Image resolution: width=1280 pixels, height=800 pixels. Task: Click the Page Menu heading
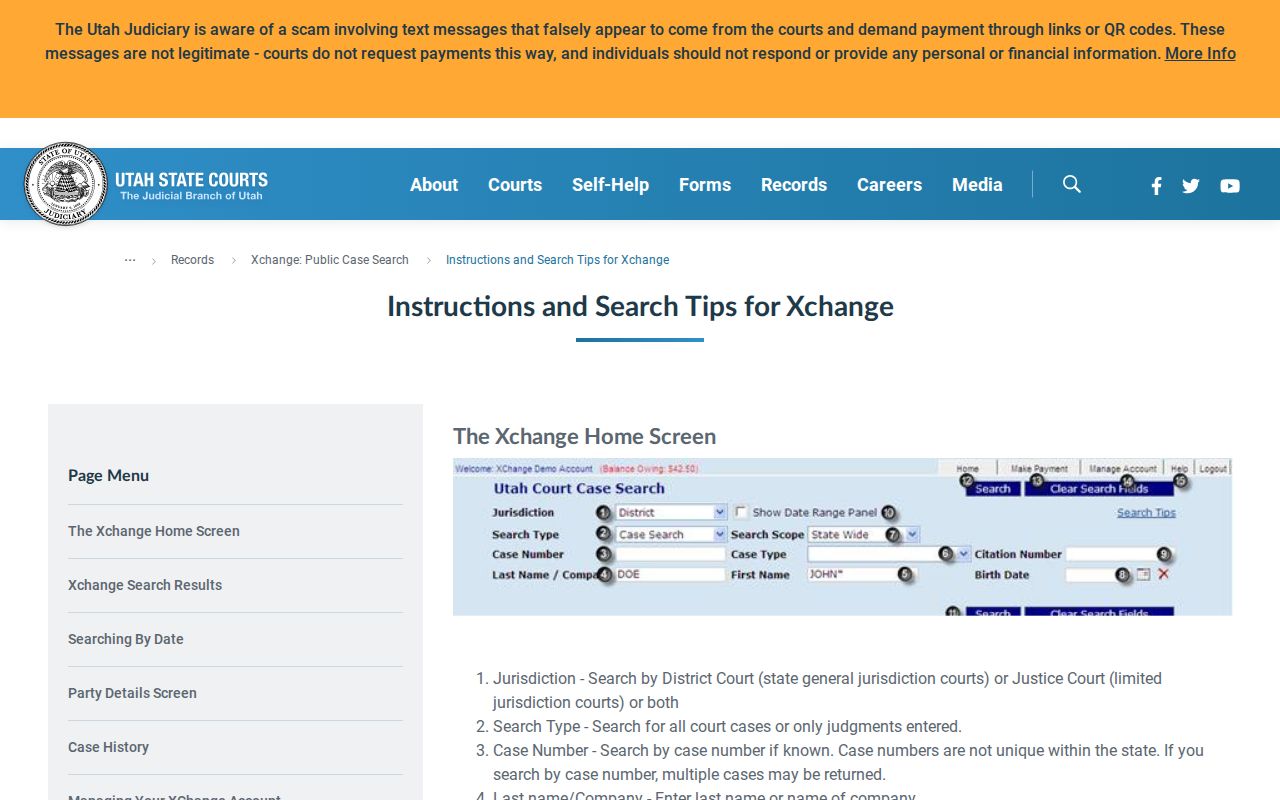coord(108,475)
